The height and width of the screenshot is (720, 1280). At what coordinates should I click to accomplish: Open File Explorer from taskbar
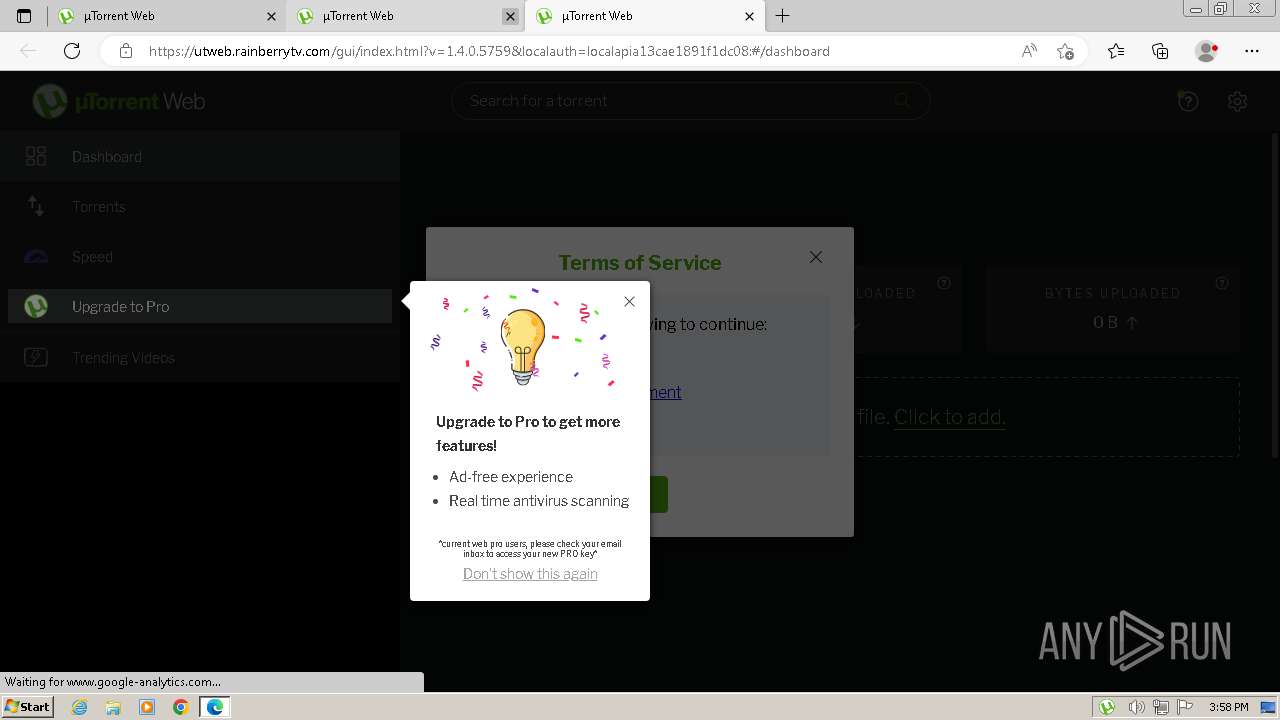point(113,707)
